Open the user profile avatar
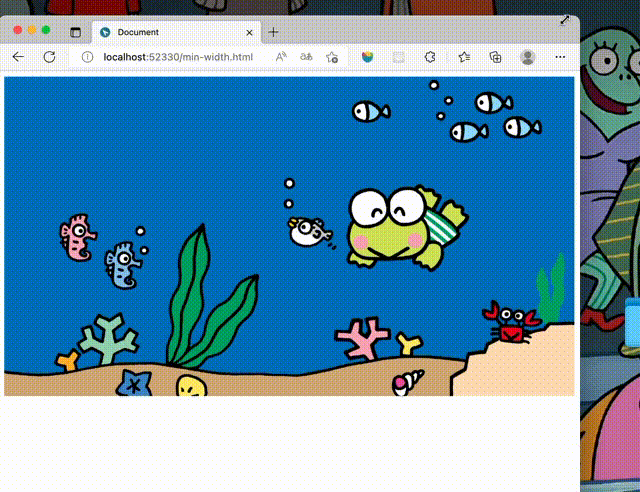 [527, 57]
